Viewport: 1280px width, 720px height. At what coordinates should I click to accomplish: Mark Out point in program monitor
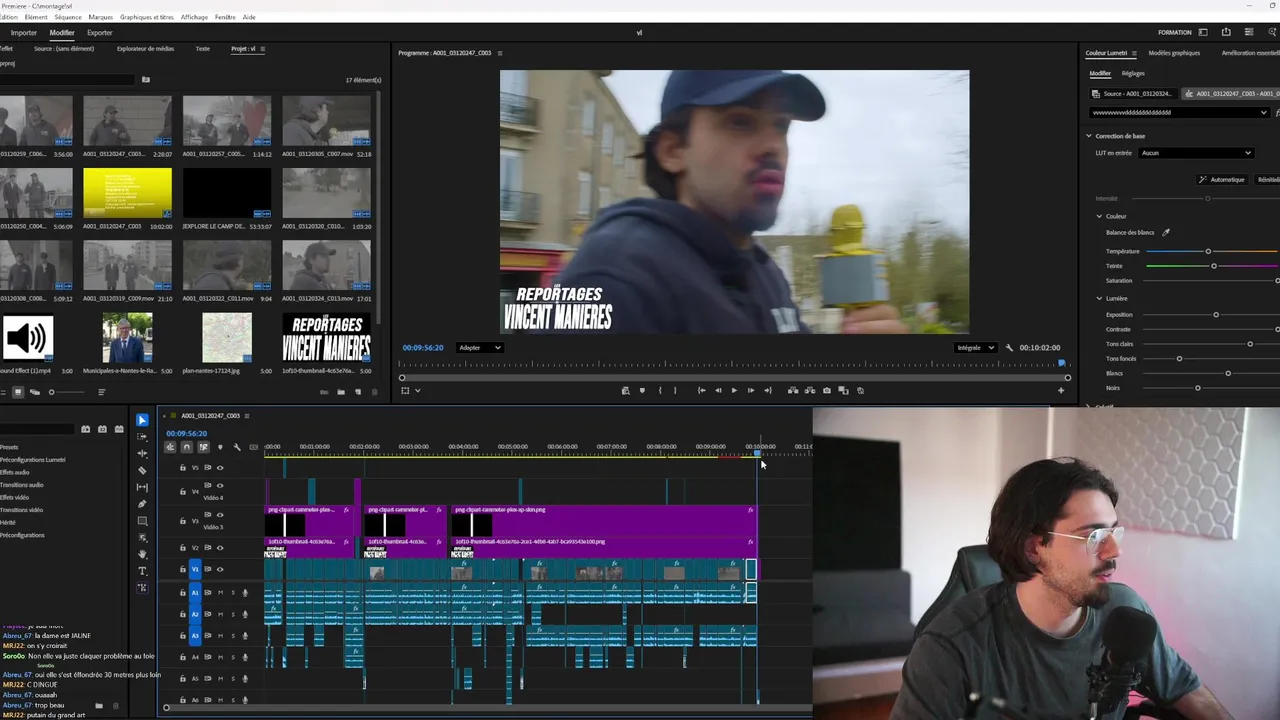pyautogui.click(x=675, y=391)
